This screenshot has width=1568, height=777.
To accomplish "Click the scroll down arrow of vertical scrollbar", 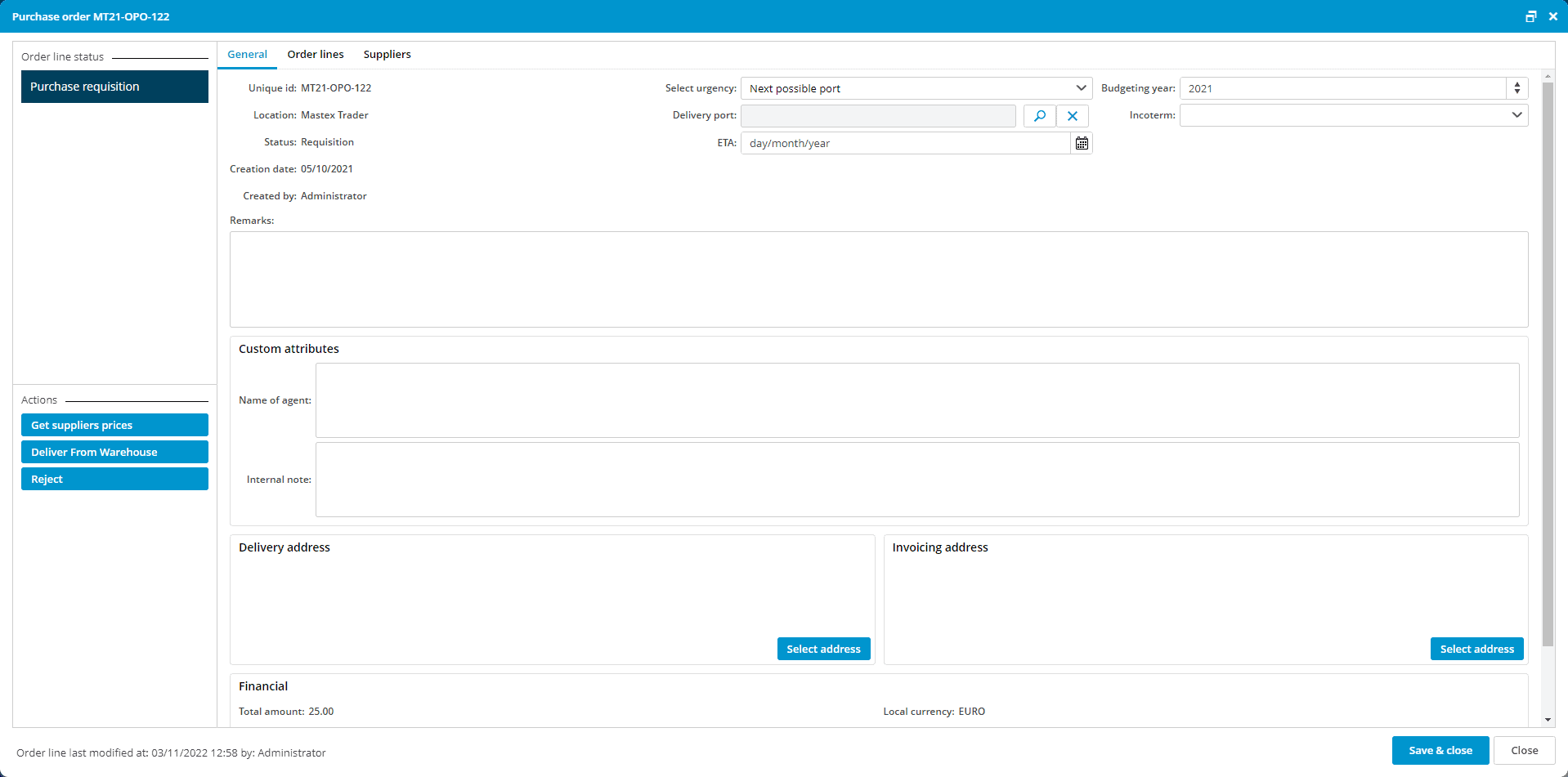I will point(1548,720).
